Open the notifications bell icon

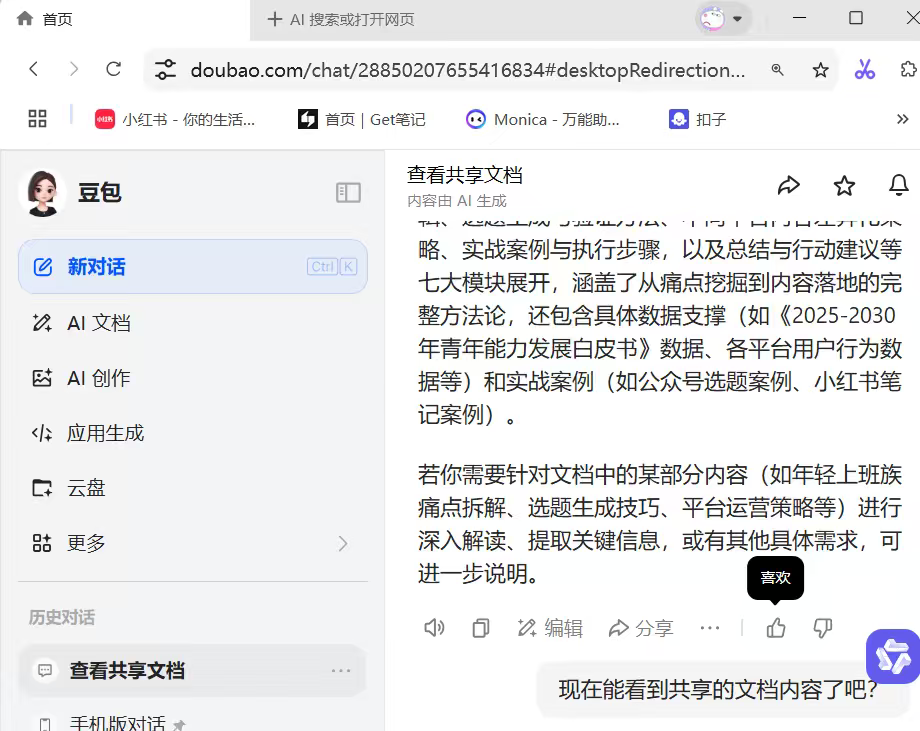click(898, 186)
